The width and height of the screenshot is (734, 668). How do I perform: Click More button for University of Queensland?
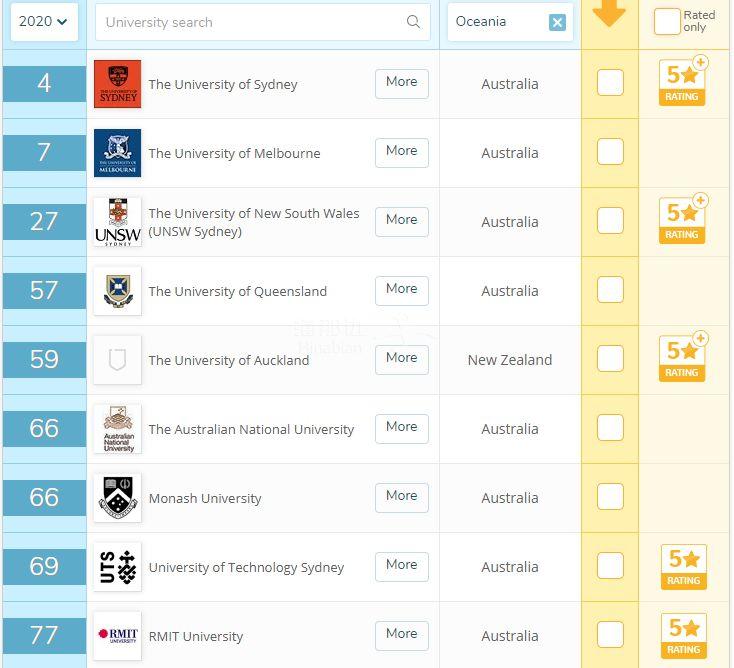click(401, 290)
